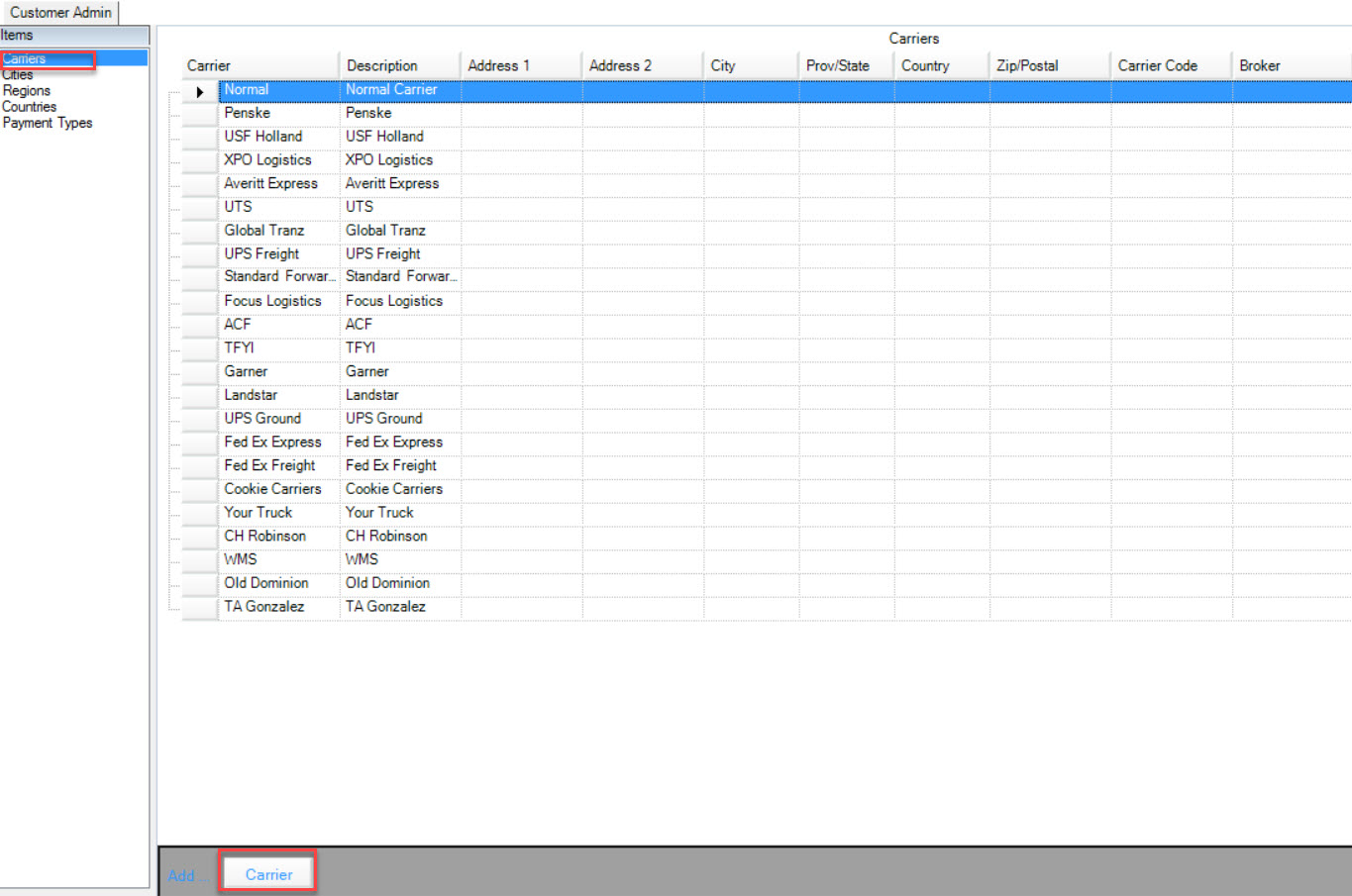Click the row header beside WMS

click(x=200, y=560)
